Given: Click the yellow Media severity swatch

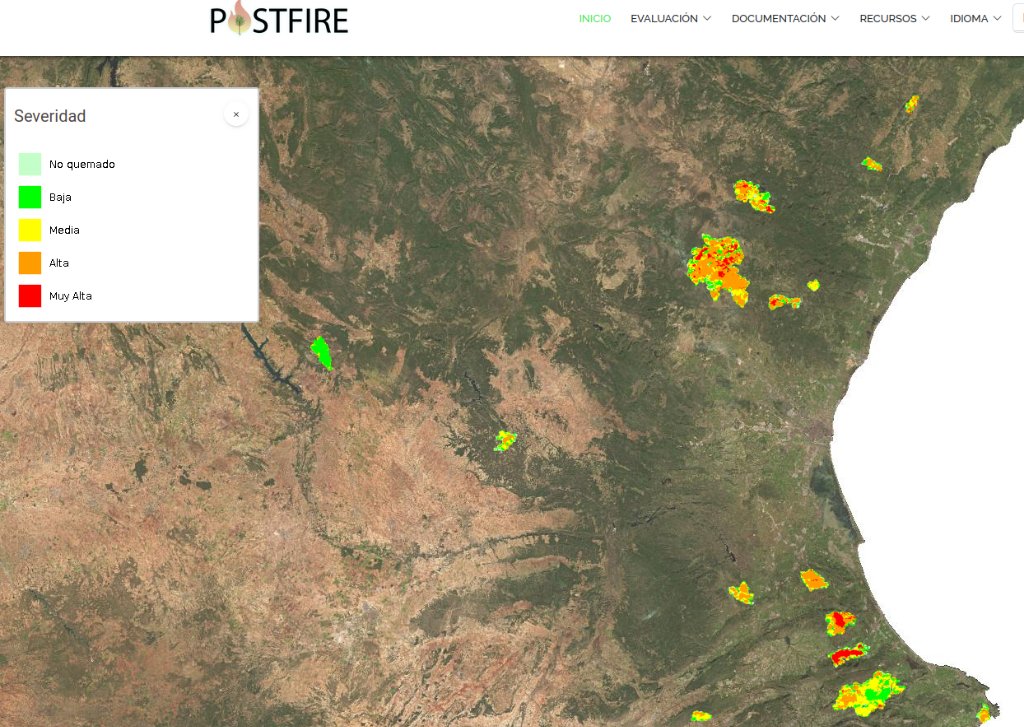Looking at the screenshot, I should click(x=30, y=230).
